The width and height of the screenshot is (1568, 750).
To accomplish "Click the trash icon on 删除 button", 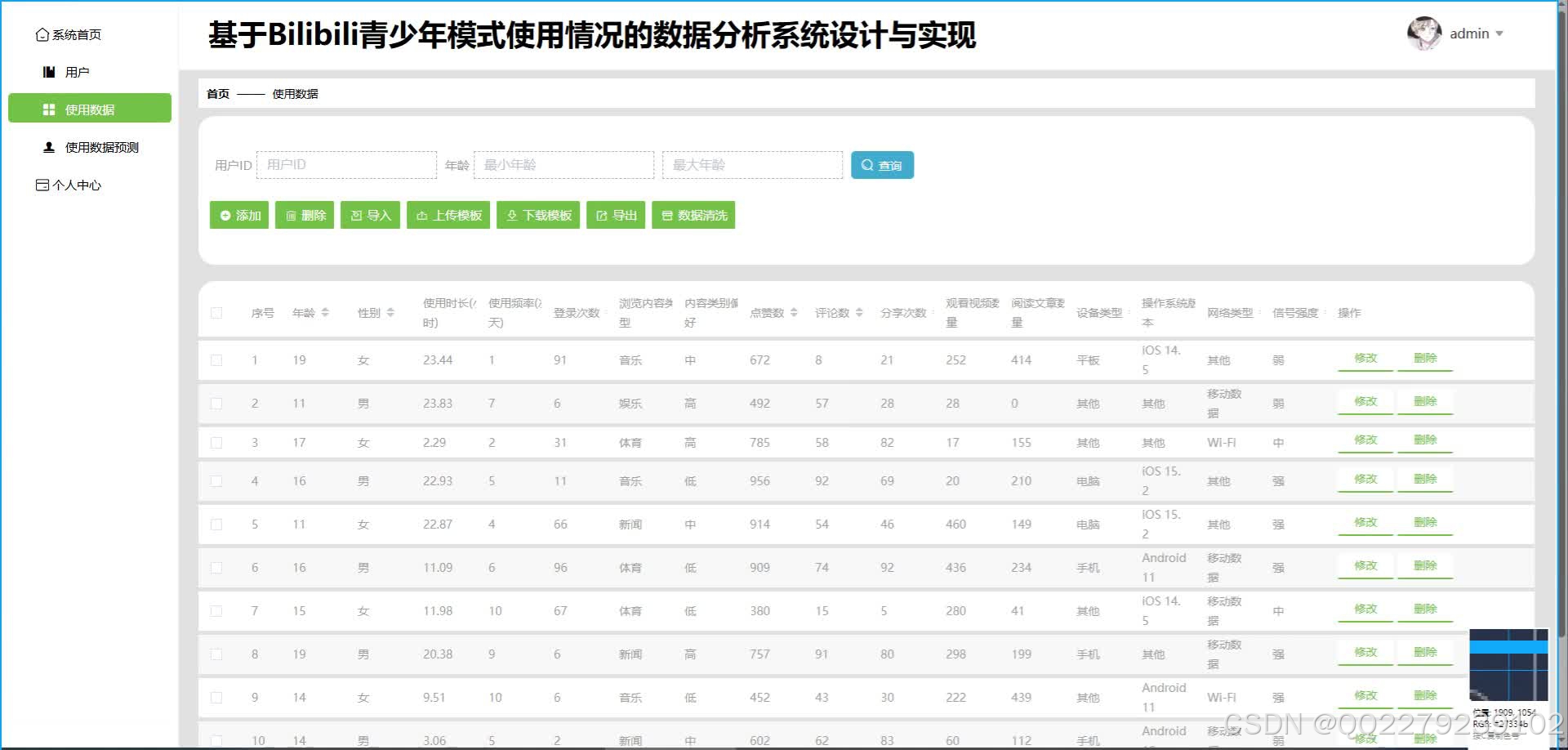I will [292, 215].
